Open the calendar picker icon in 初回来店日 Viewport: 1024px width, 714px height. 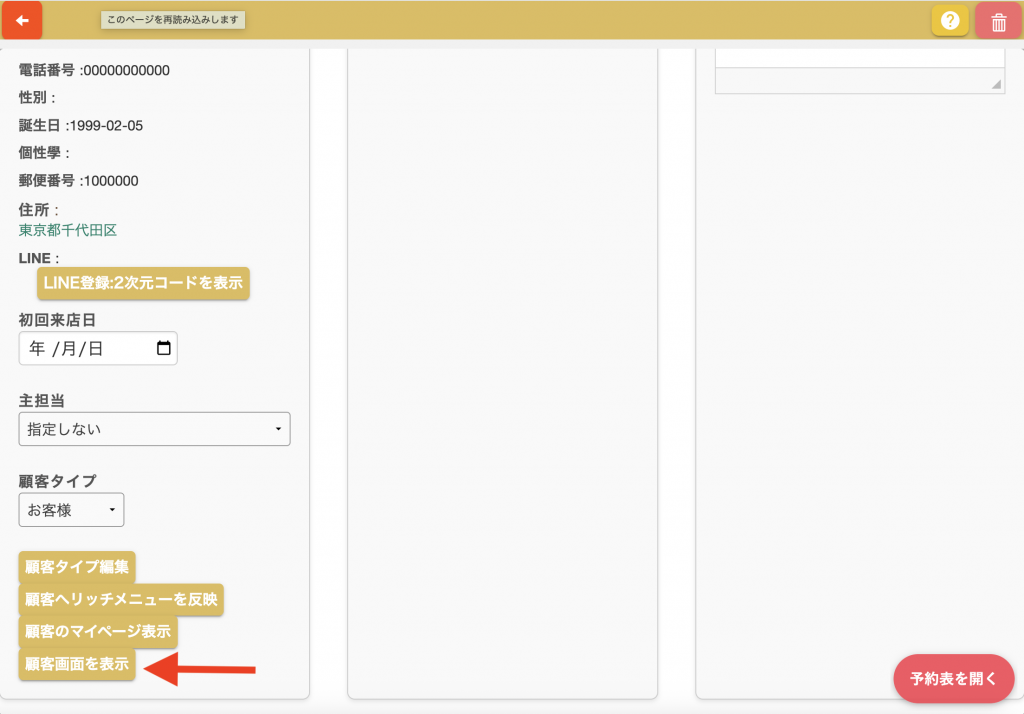[x=164, y=349]
